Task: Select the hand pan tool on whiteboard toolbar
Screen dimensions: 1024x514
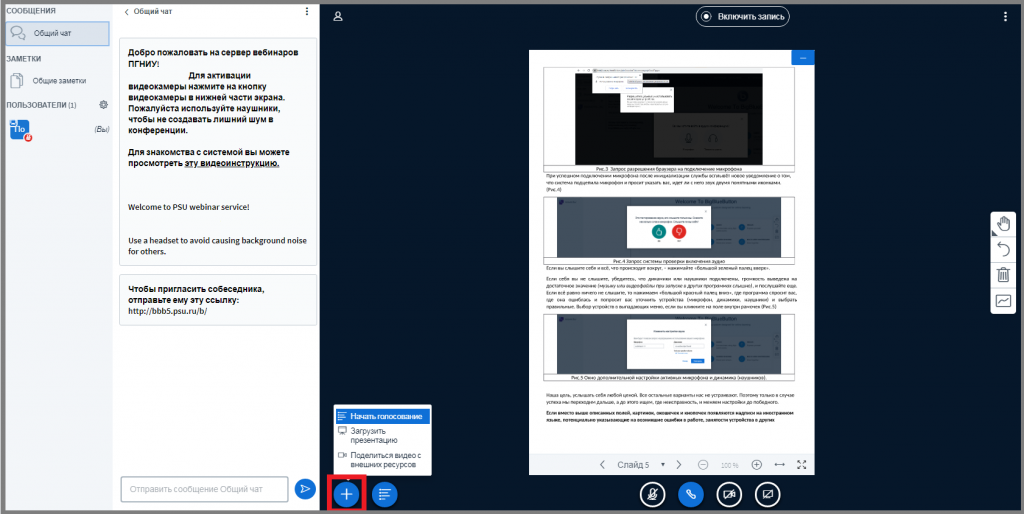Action: (x=1003, y=224)
